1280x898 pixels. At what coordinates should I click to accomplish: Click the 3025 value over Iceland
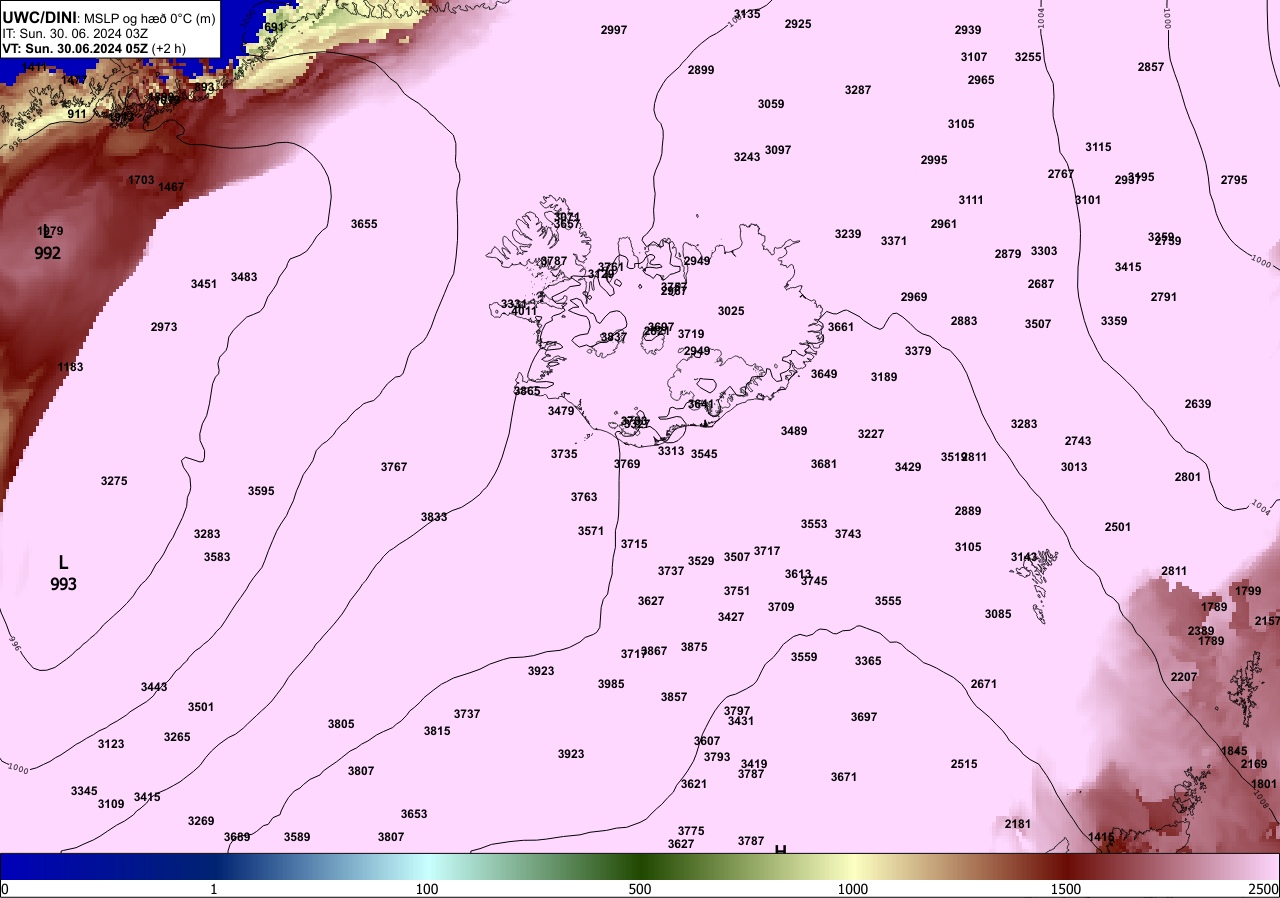(x=731, y=311)
